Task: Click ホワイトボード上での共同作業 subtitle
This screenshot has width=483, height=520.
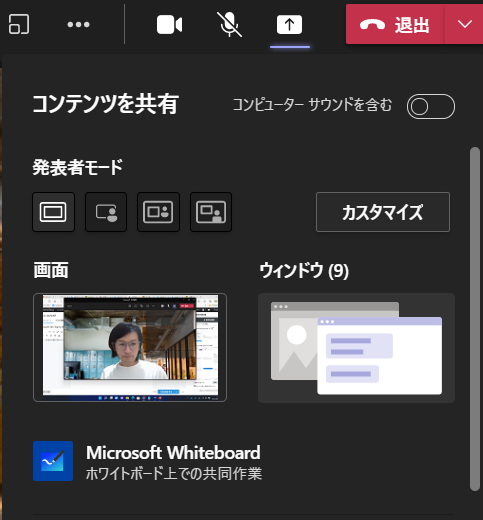Action: click(174, 474)
